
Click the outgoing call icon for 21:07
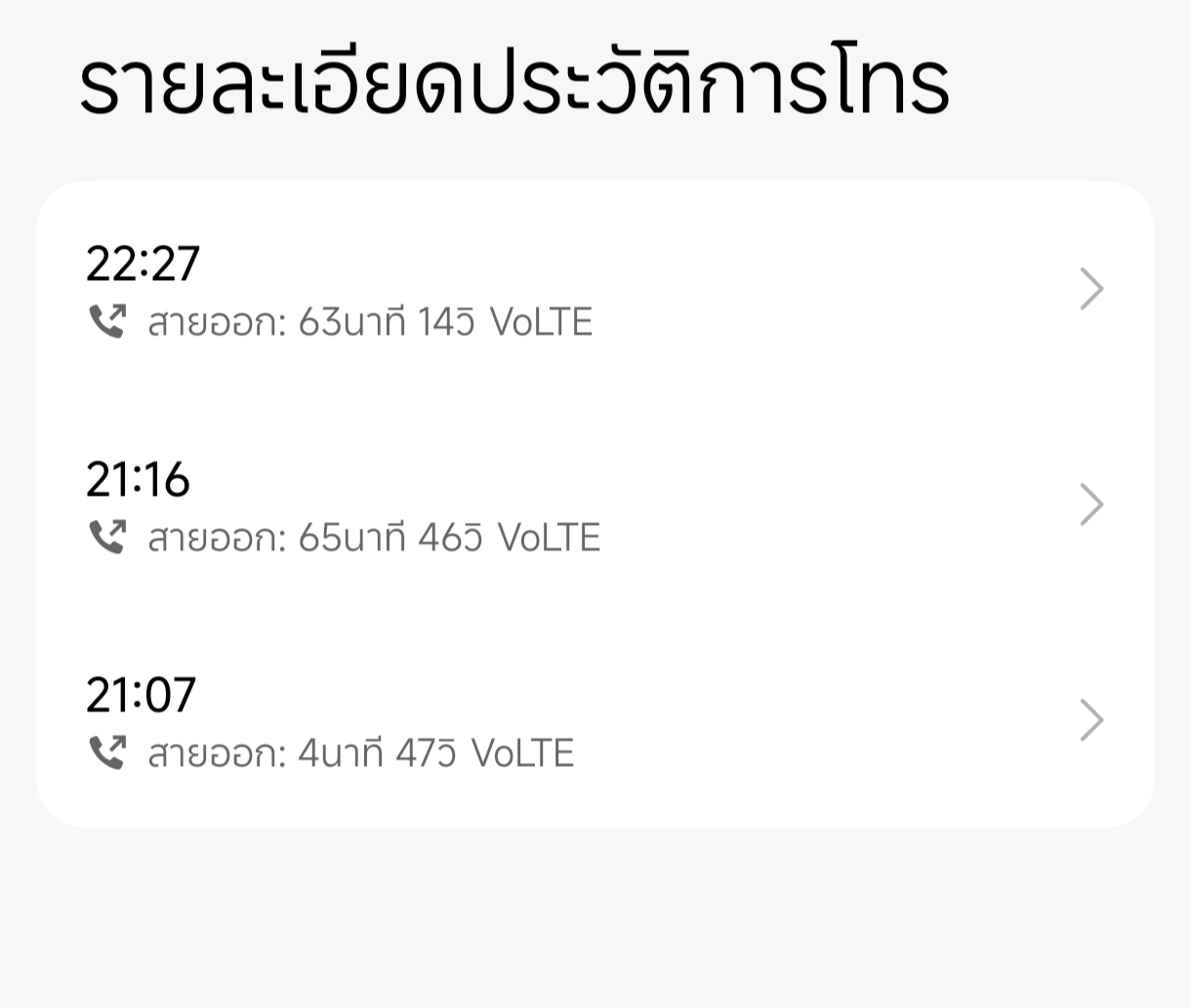point(107,752)
